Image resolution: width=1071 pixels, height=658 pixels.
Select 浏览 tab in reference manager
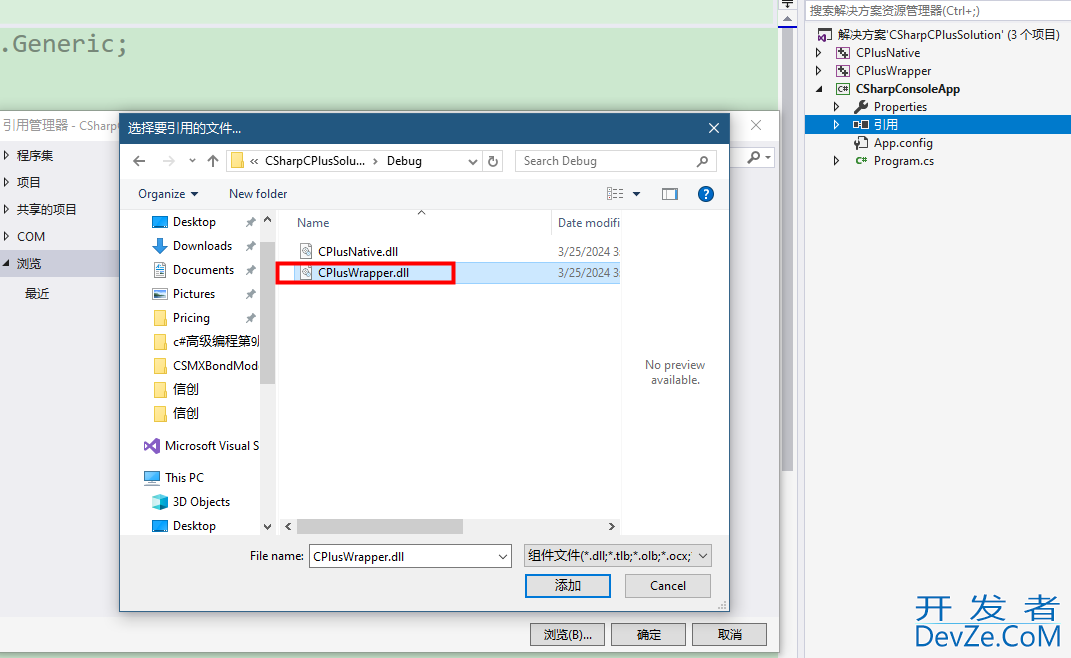tap(59, 263)
